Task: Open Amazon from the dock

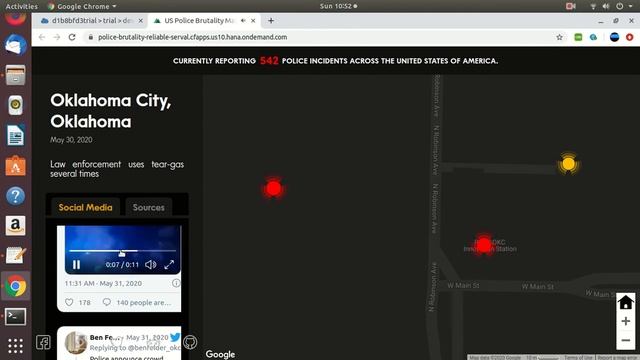Action: click(x=16, y=226)
